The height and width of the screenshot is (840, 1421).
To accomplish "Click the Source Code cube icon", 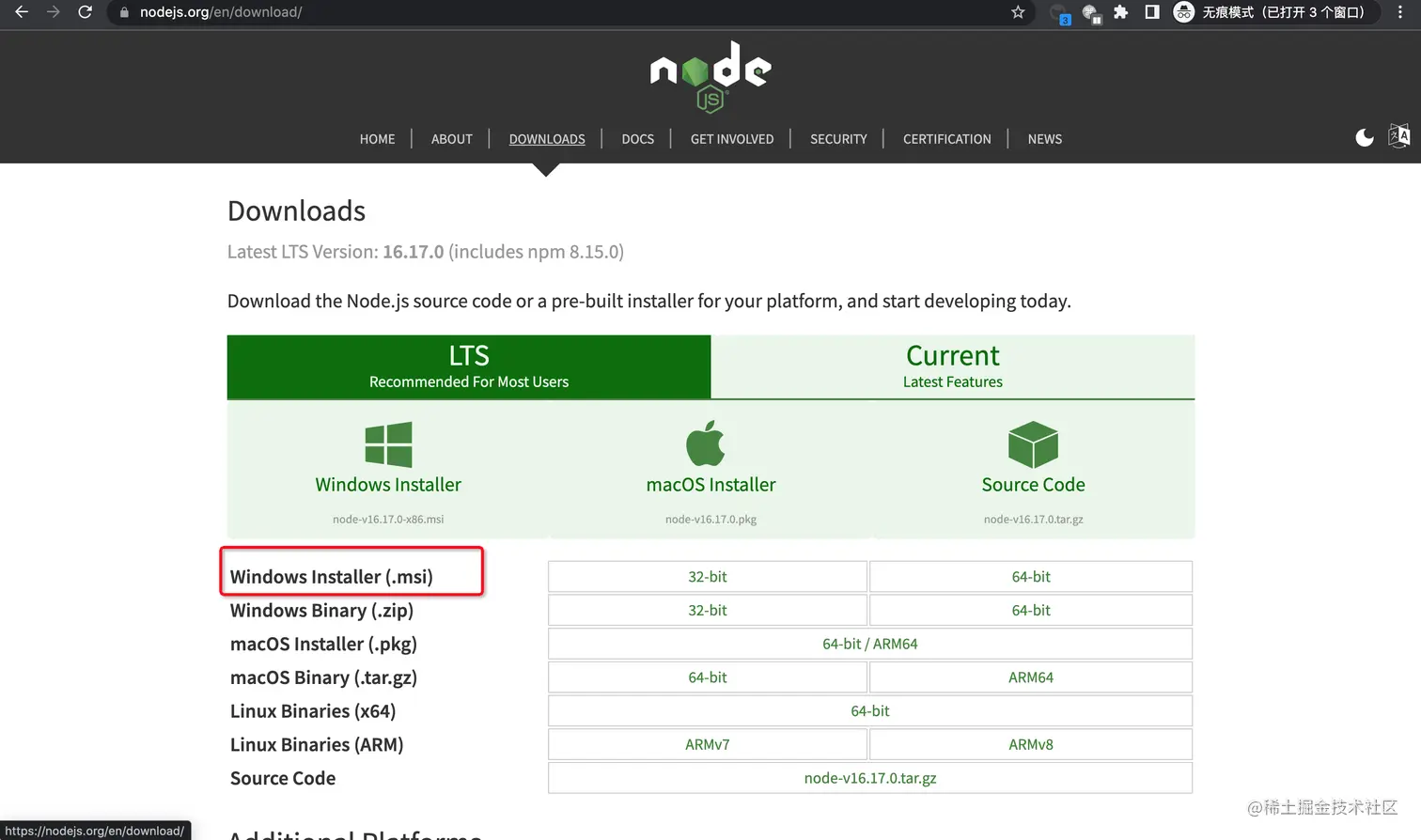I will click(x=1033, y=444).
